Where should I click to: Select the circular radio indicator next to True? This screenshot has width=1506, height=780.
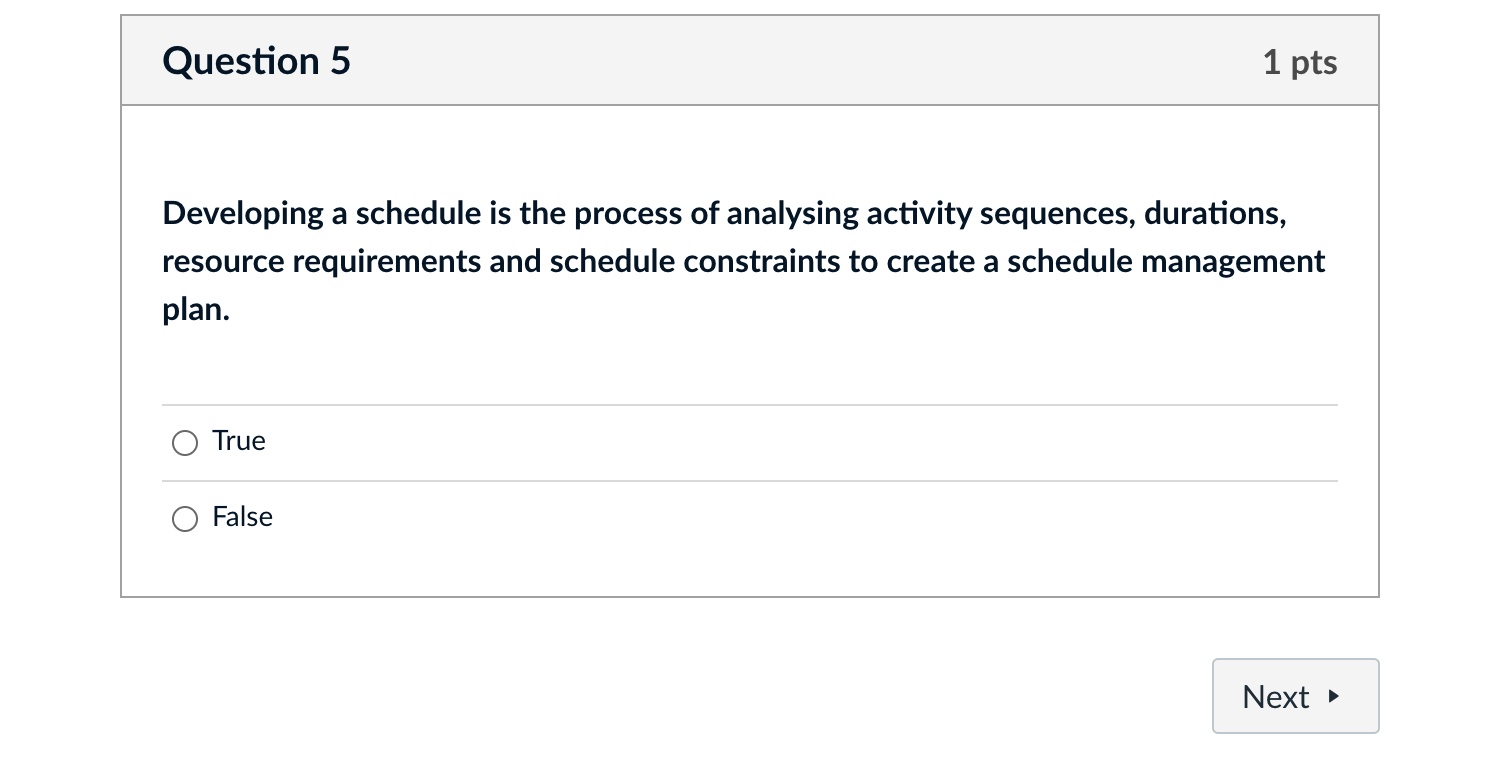point(184,442)
